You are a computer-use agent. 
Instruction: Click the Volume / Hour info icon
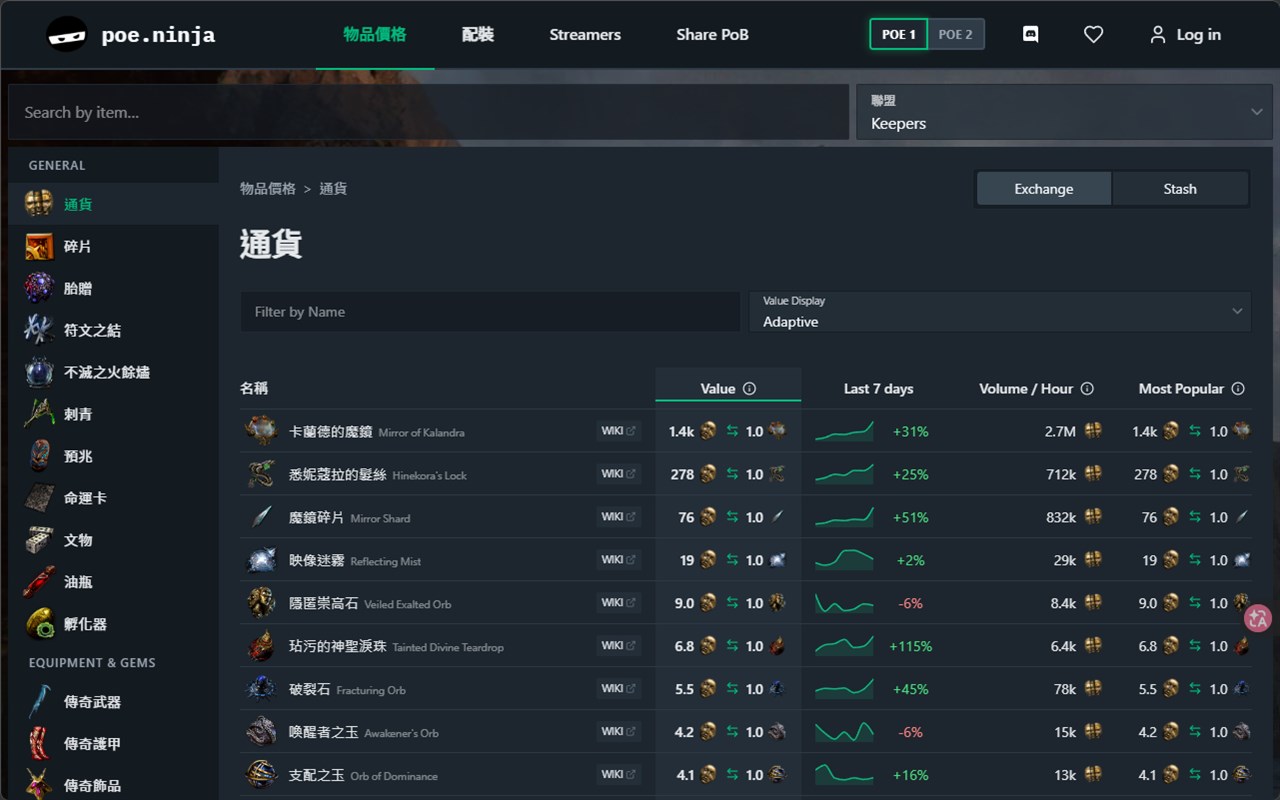coord(1087,389)
